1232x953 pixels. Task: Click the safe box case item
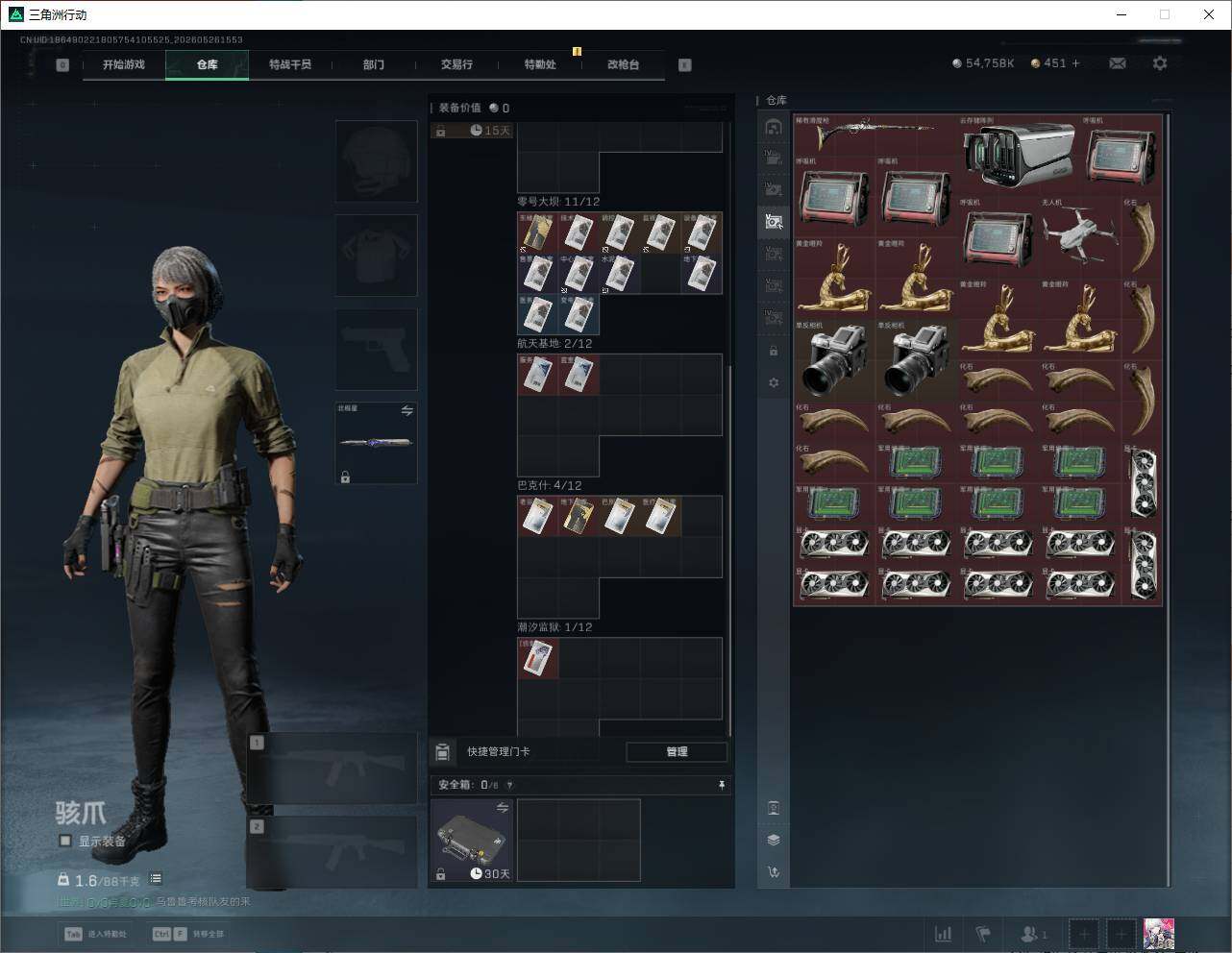tap(472, 840)
